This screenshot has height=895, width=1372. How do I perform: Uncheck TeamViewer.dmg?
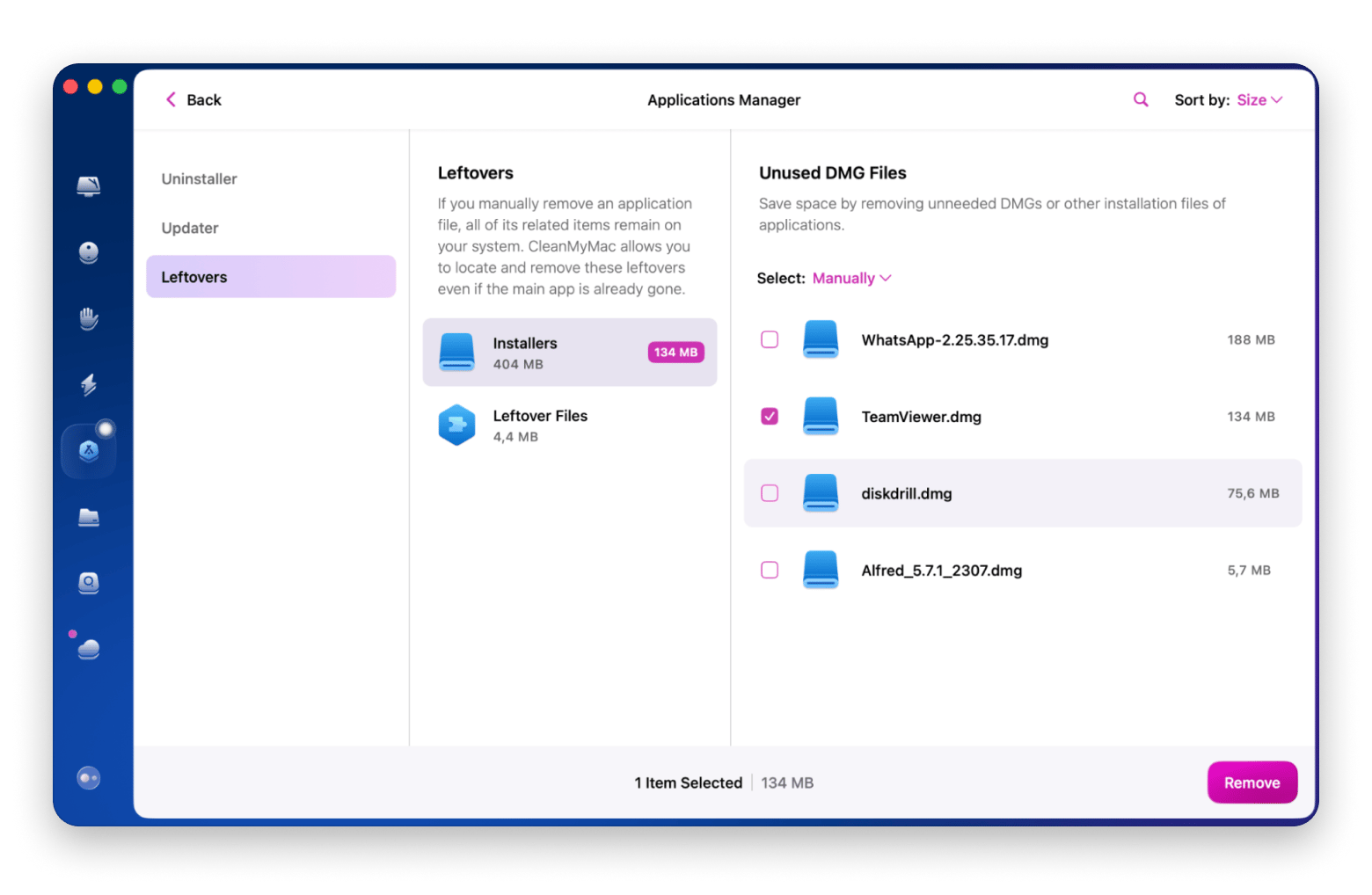tap(770, 416)
